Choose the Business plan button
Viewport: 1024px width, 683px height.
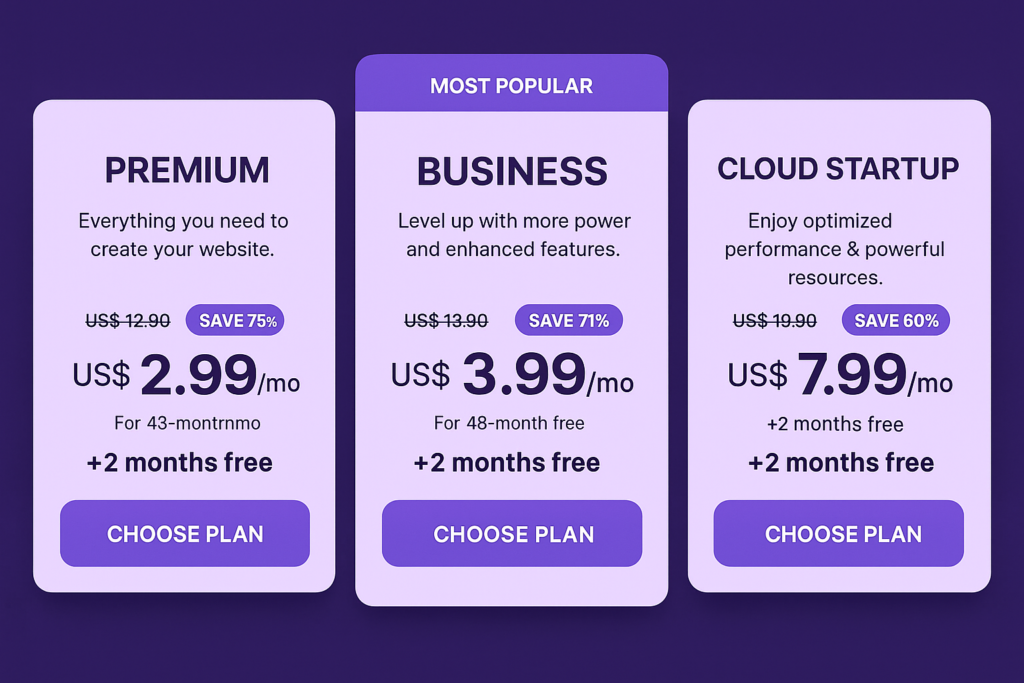coord(512,533)
